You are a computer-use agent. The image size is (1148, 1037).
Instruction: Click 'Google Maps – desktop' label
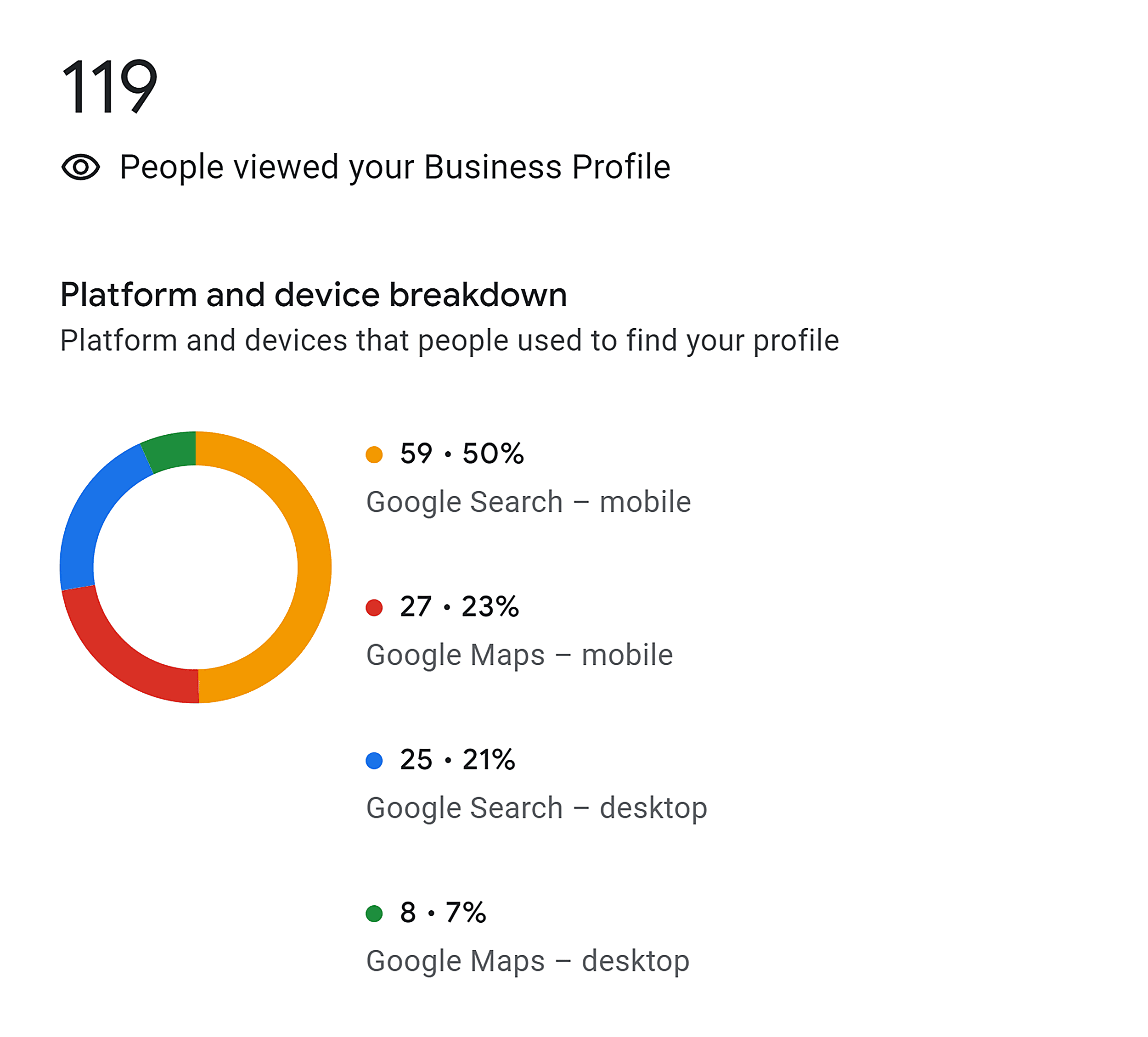527,961
